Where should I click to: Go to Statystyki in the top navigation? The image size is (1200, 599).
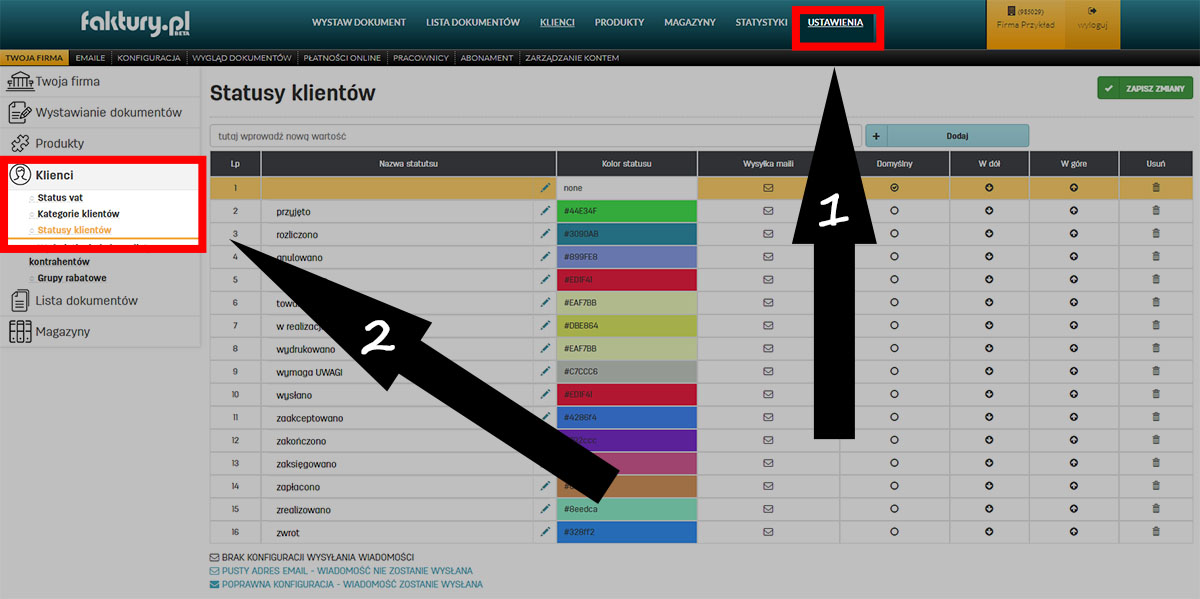tap(761, 22)
